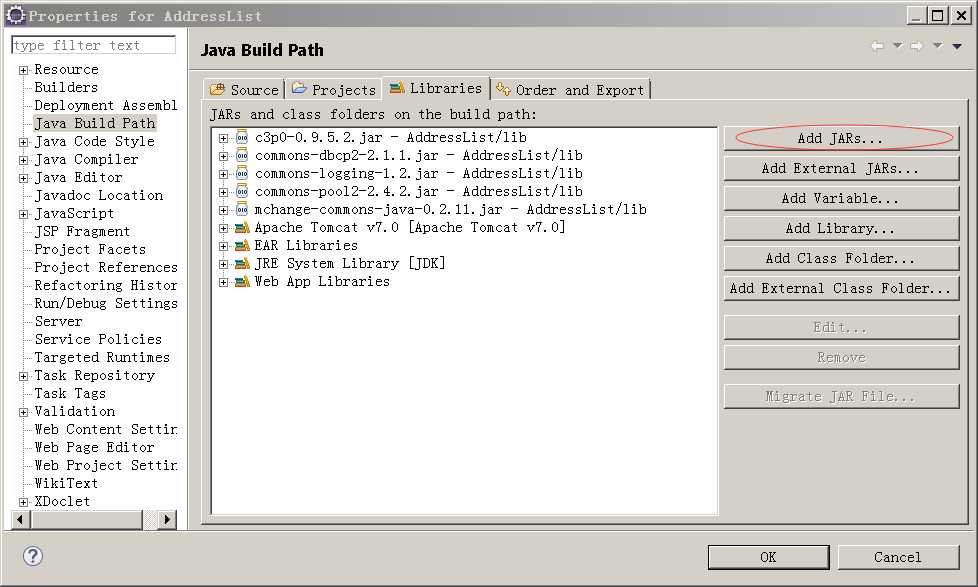The width and height of the screenshot is (978, 587).
Task: Click the EAR Libraries icon
Action: [x=242, y=246]
